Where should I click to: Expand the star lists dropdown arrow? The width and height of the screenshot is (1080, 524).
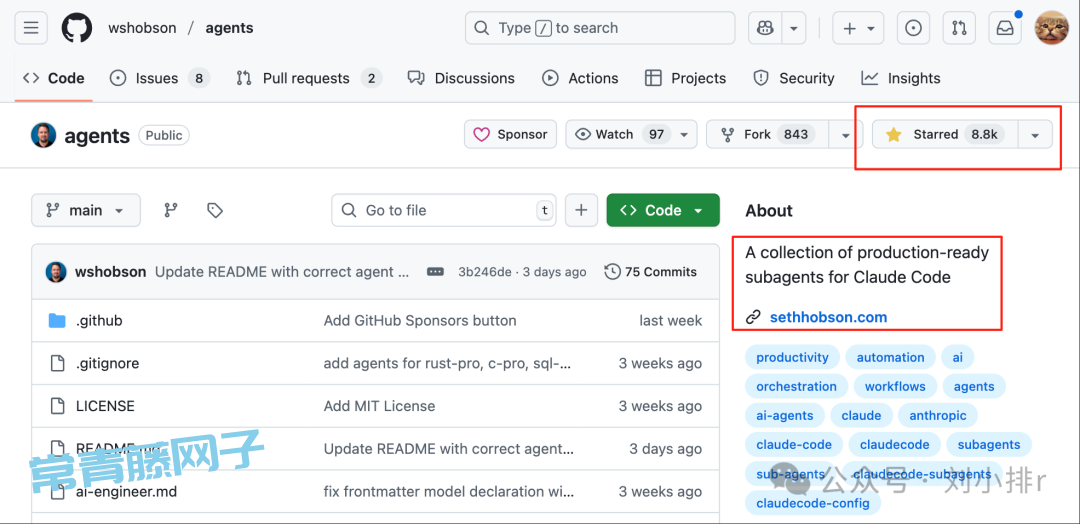(1035, 134)
